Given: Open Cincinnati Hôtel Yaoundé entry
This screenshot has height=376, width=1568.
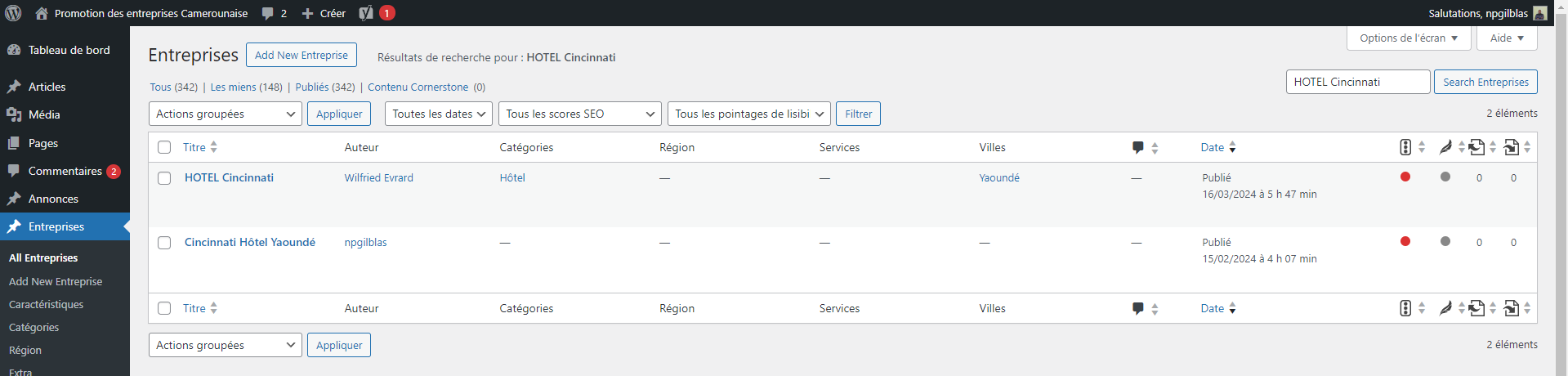Looking at the screenshot, I should click(250, 242).
